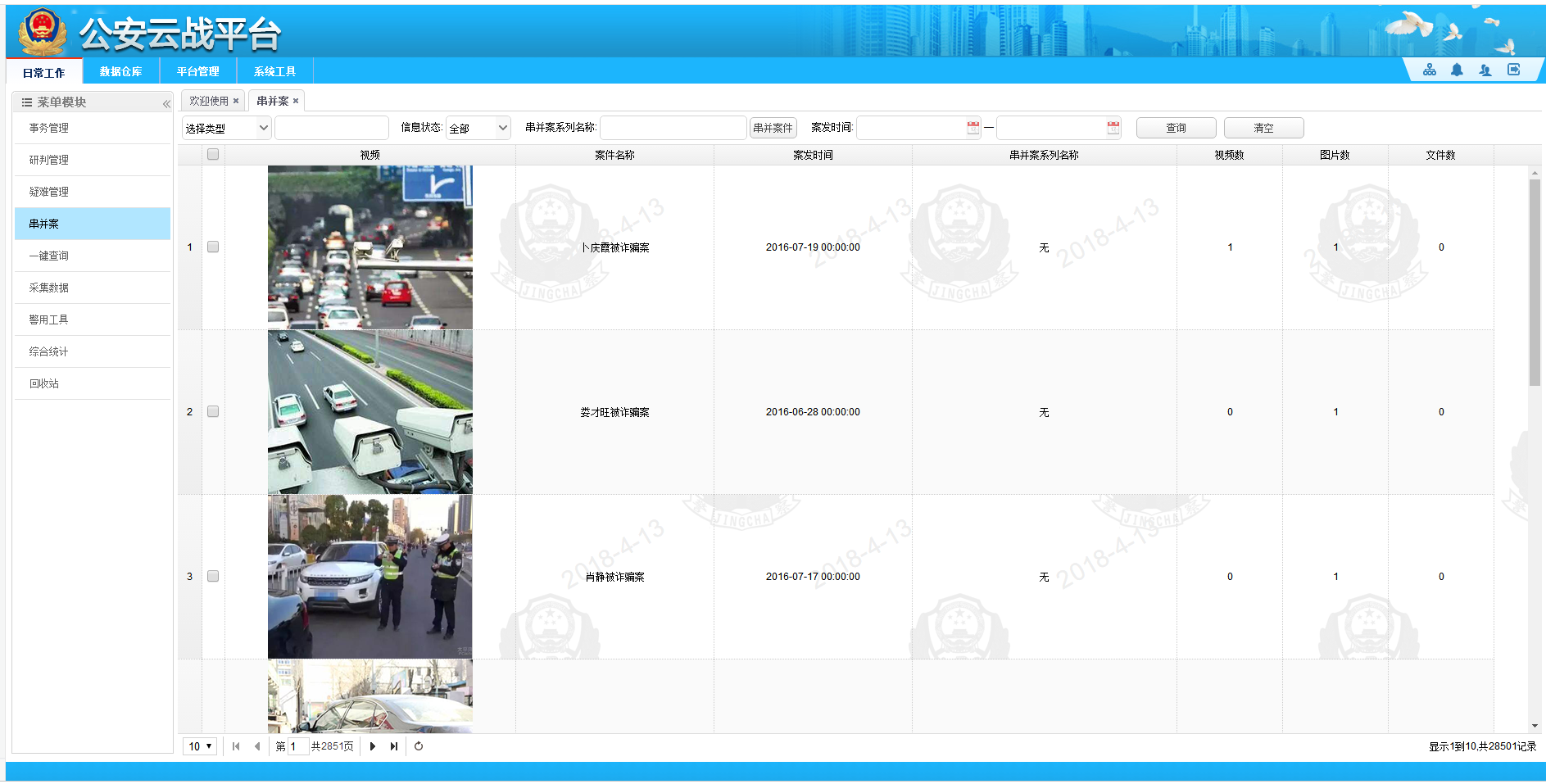Close the 欢迎使用 tab
The image size is (1546, 784).
point(236,101)
